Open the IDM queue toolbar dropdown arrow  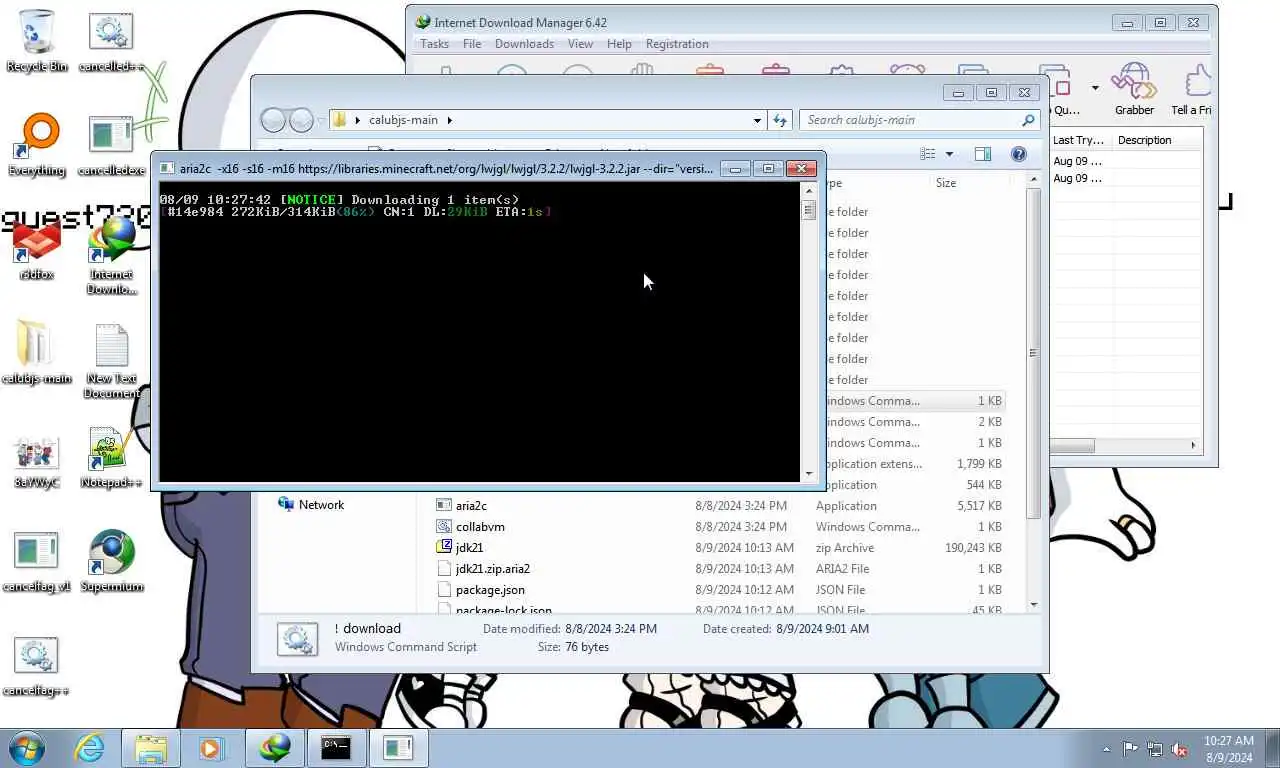(1094, 88)
